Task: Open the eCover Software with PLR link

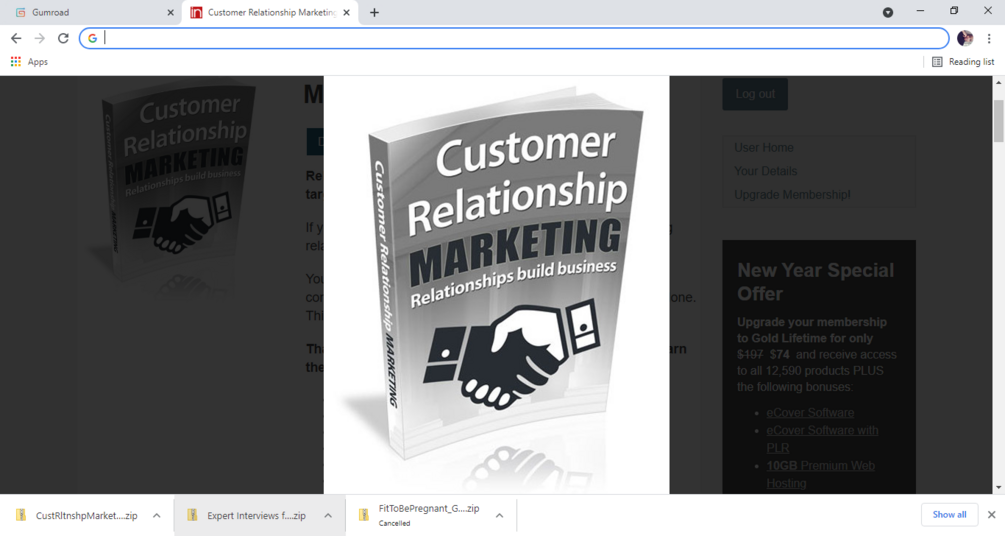Action: (x=822, y=439)
